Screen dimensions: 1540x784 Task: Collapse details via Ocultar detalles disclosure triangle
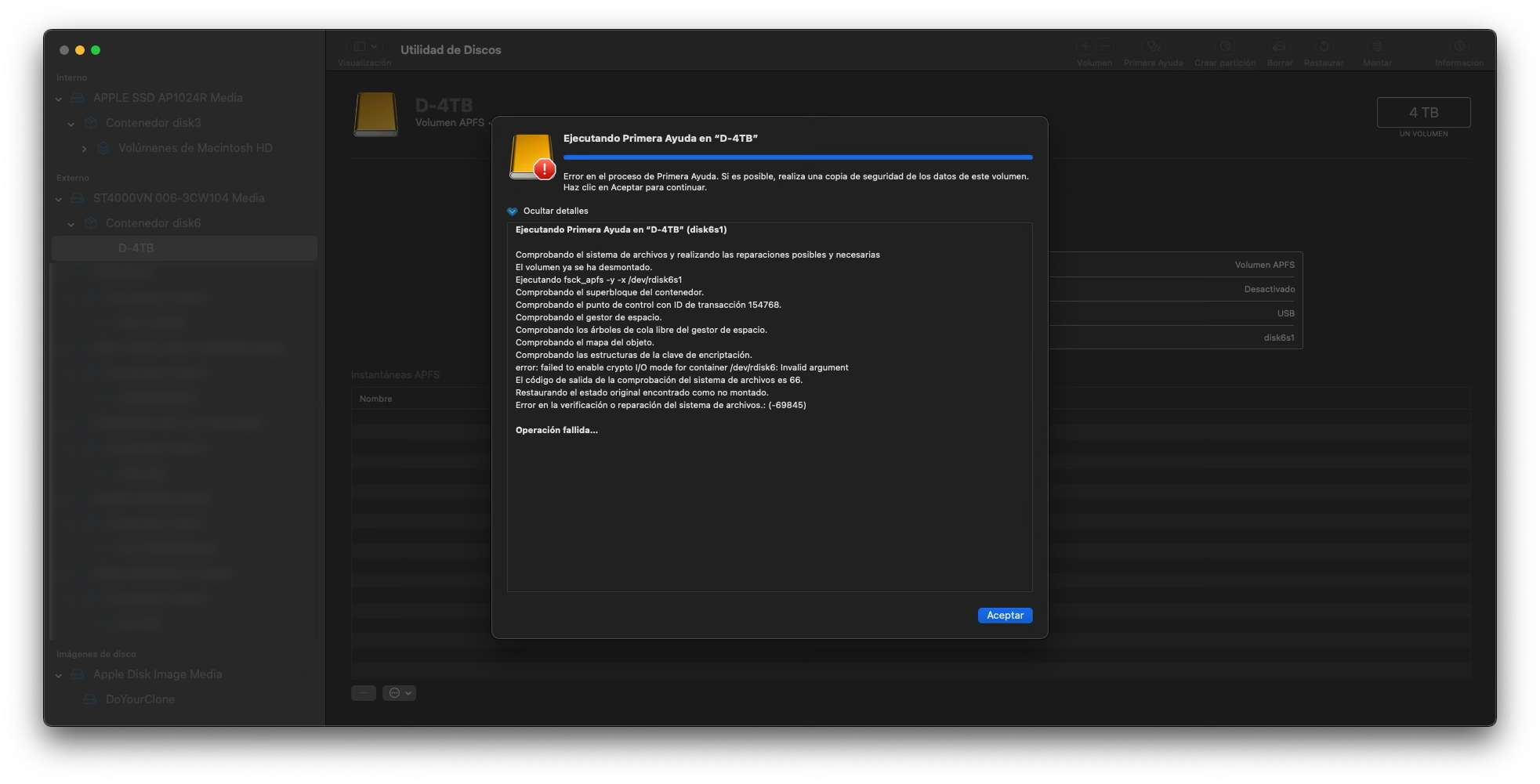coord(512,211)
